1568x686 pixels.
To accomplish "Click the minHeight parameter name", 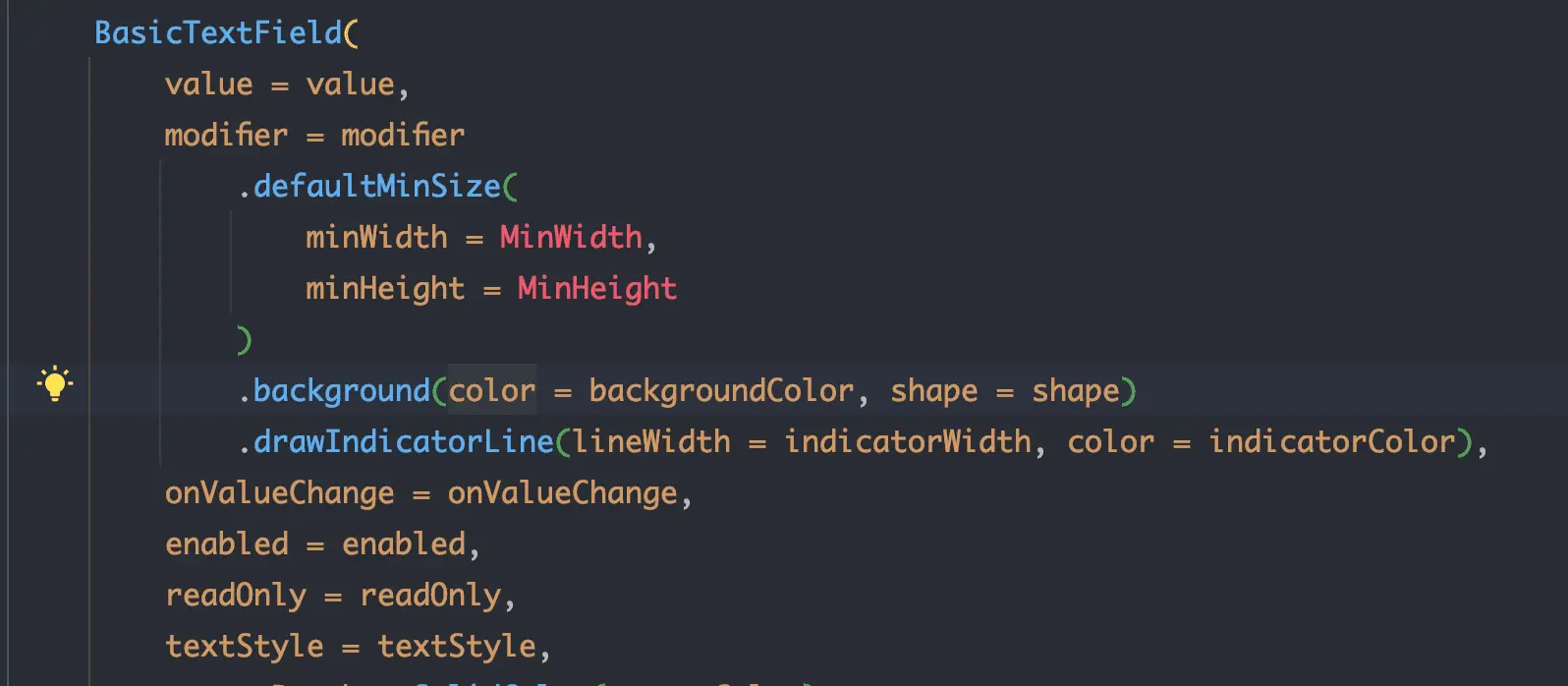I will (x=385, y=288).
